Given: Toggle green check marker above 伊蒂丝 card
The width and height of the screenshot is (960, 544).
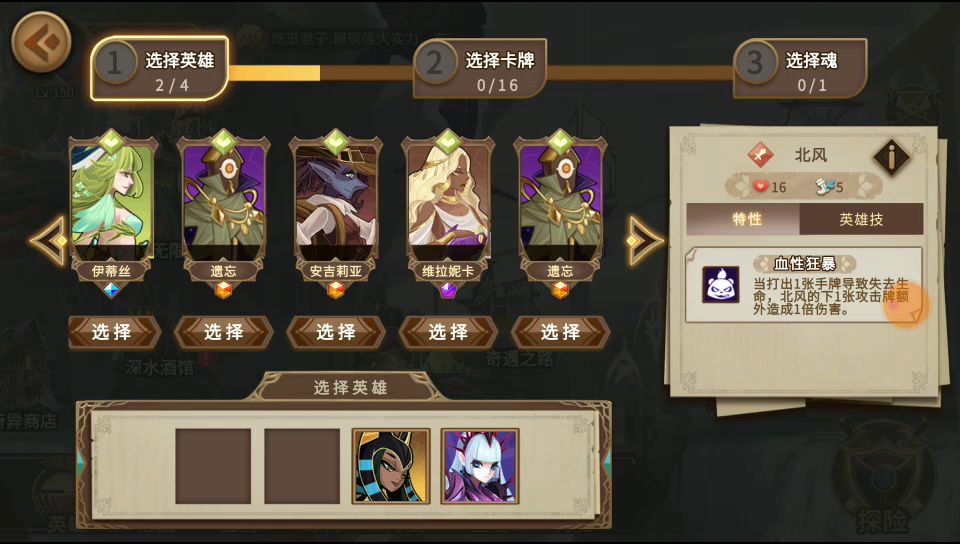Looking at the screenshot, I should [x=111, y=141].
